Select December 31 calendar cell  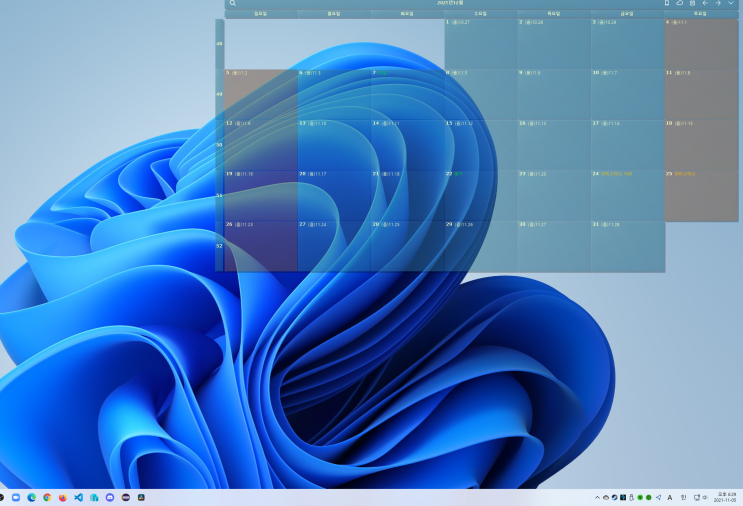pos(627,246)
